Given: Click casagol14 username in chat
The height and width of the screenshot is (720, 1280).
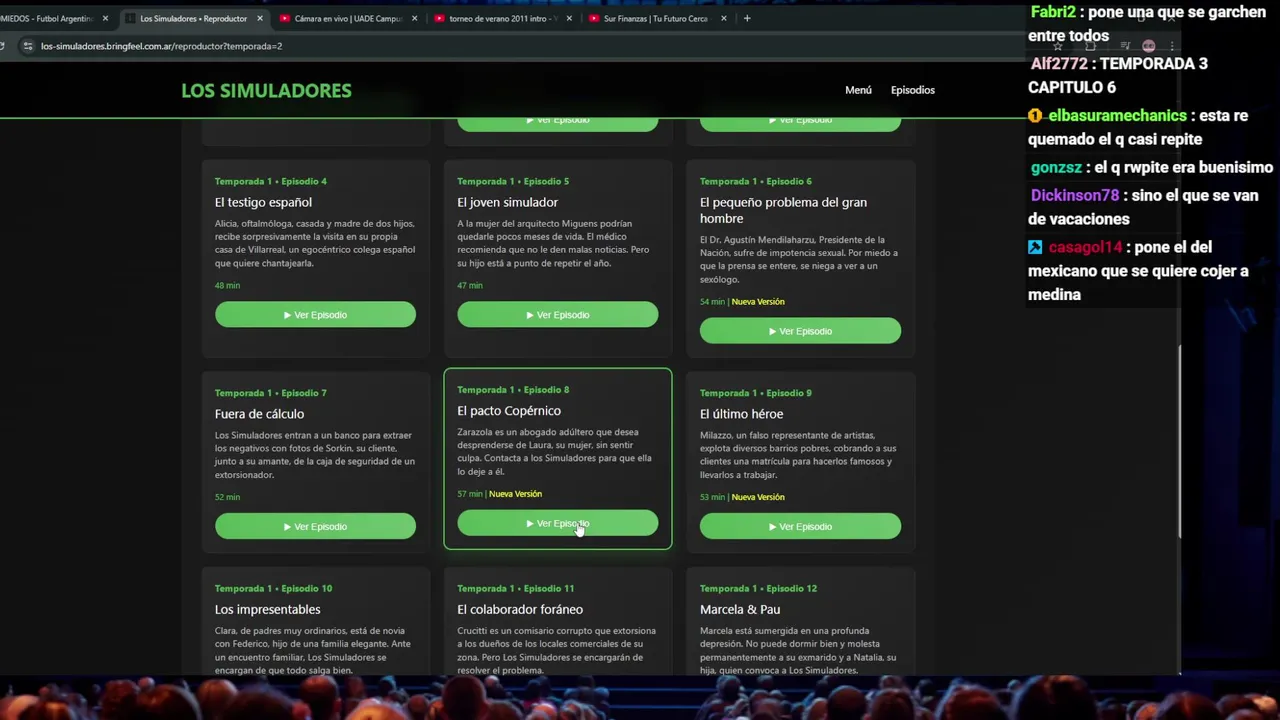Looking at the screenshot, I should [1085, 247].
